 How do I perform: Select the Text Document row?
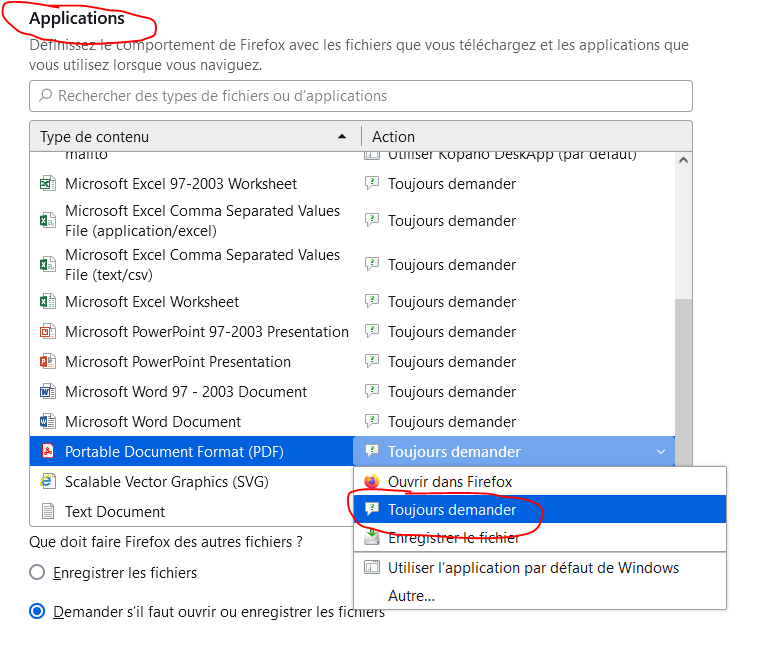192,511
